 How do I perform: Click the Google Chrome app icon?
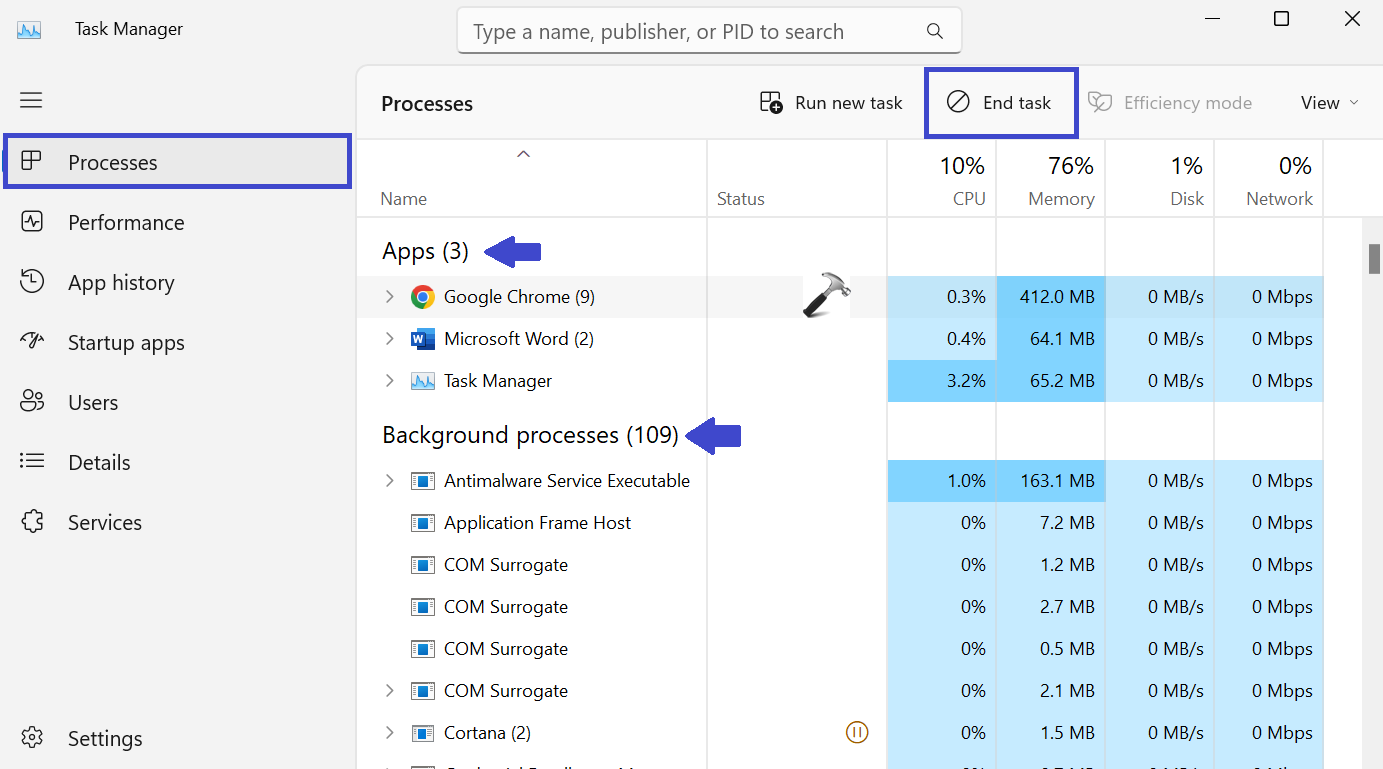(423, 297)
